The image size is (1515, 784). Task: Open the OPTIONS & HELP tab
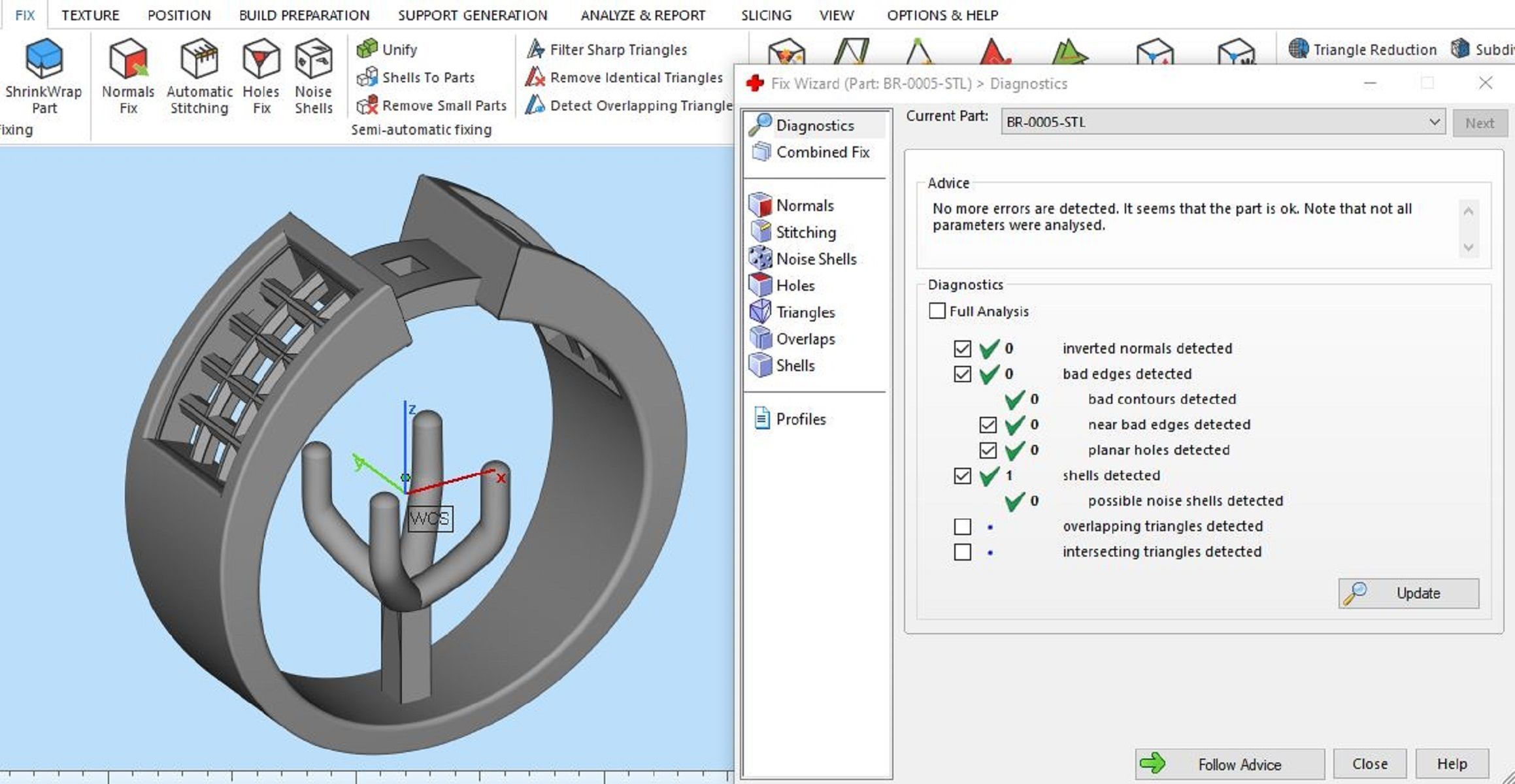[942, 15]
